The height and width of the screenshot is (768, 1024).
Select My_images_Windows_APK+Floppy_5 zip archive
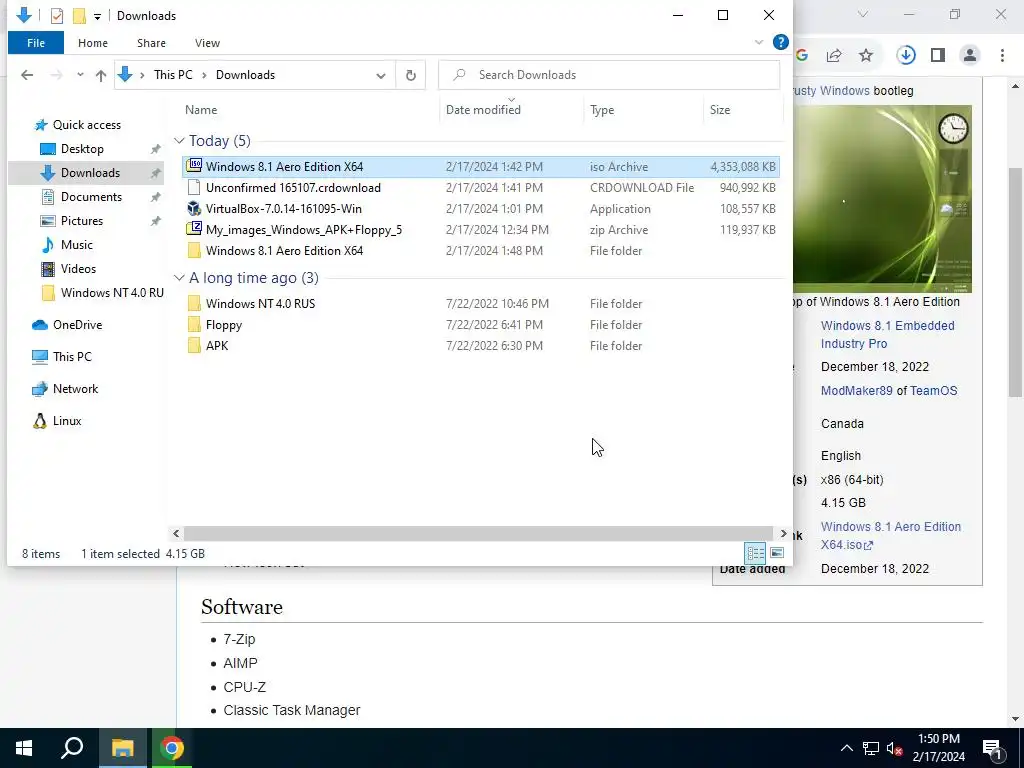click(x=481, y=230)
